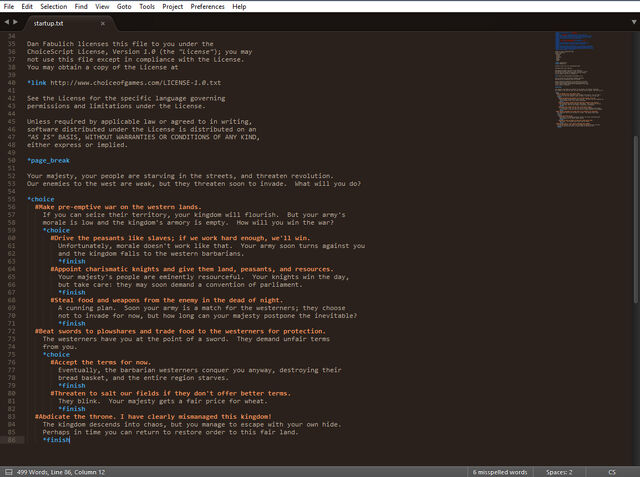Image resolution: width=640 pixels, height=477 pixels.
Task: Select the startup.txt tab
Action: click(65, 23)
